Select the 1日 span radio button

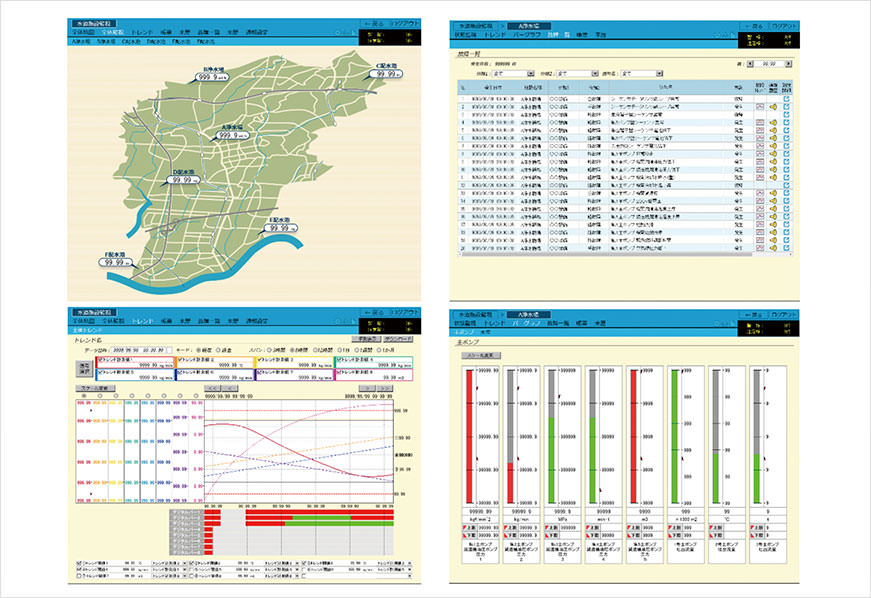coord(339,350)
